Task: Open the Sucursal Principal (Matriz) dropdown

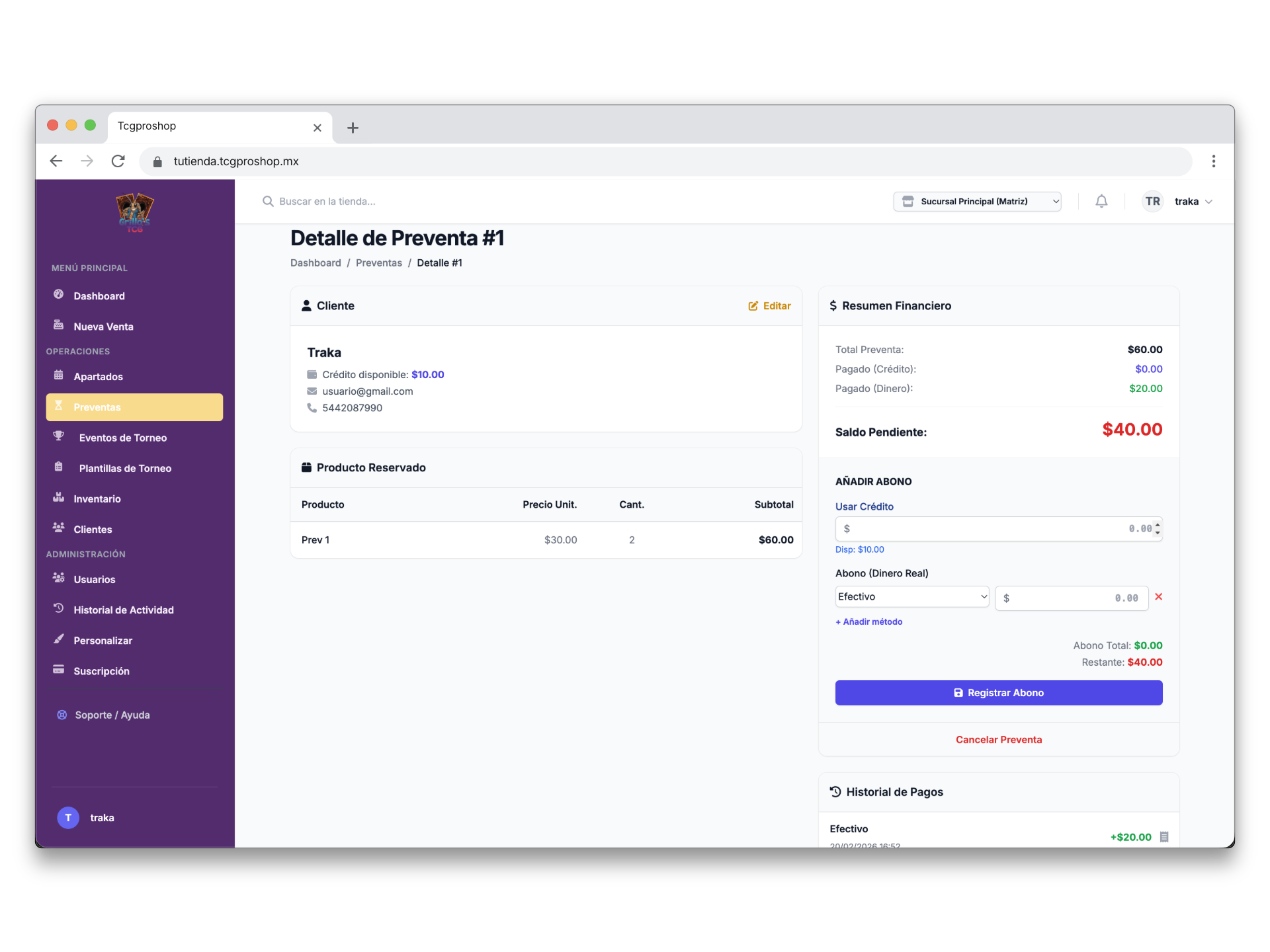Action: [x=977, y=202]
